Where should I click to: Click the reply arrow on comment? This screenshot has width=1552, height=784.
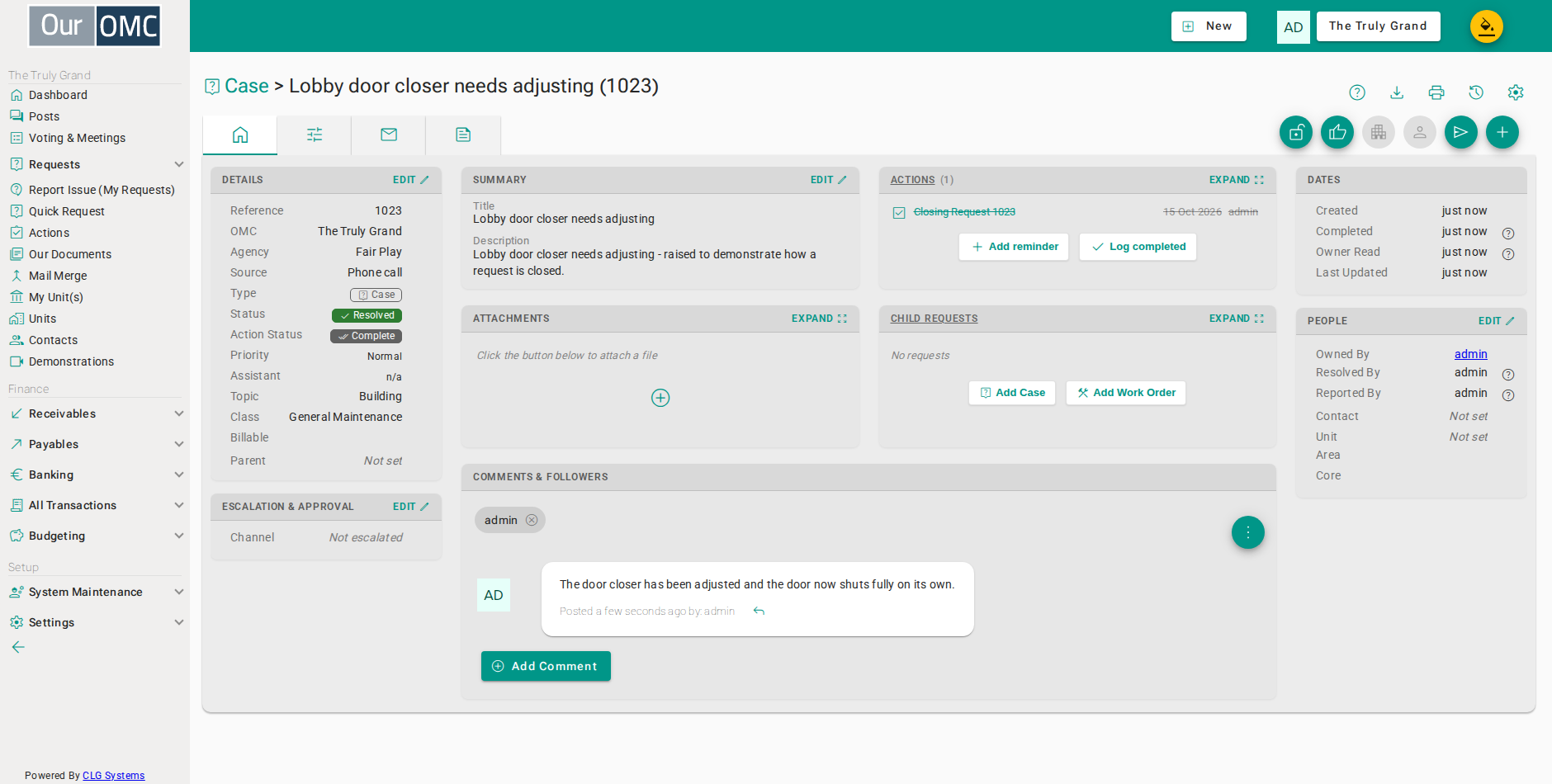[x=759, y=611]
